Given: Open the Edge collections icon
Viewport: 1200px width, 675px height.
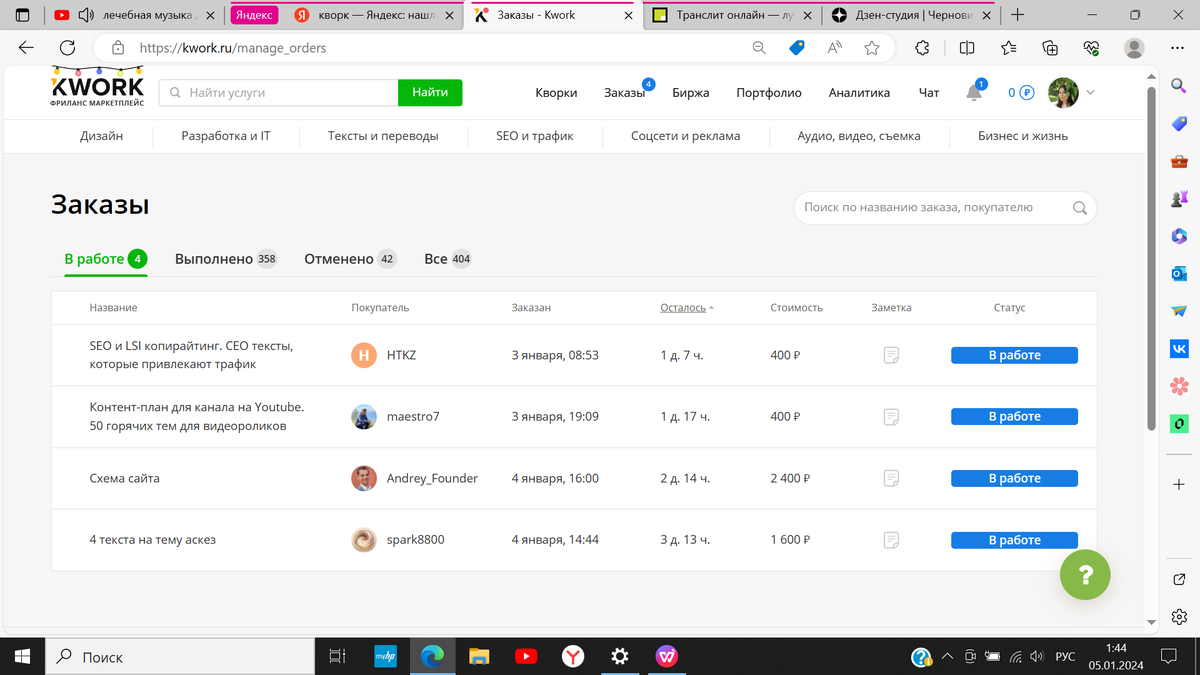Looking at the screenshot, I should 1050,47.
